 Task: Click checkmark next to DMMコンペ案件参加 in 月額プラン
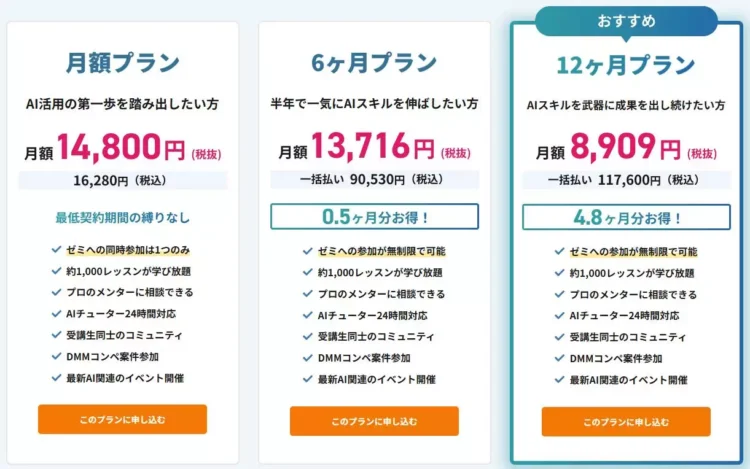pyautogui.click(x=56, y=357)
